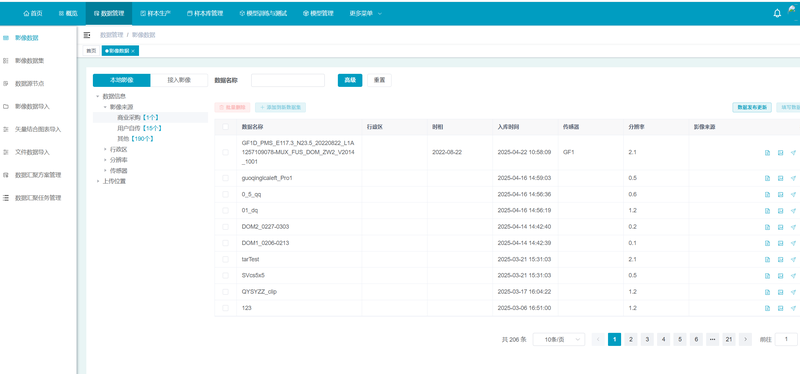The height and width of the screenshot is (374, 800).
Task: Collapse the 数据信息 tree node arrow
Action: point(98,96)
